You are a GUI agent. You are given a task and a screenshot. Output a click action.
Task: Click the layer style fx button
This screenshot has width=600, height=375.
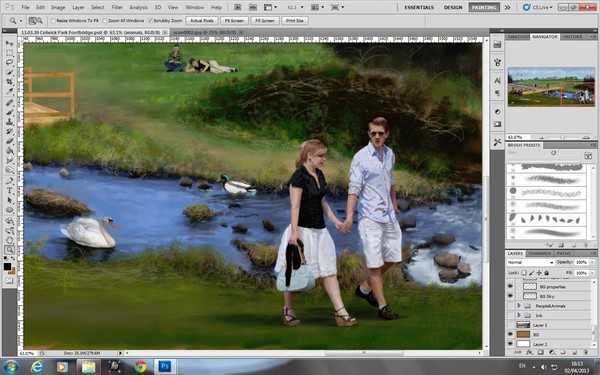(x=529, y=352)
